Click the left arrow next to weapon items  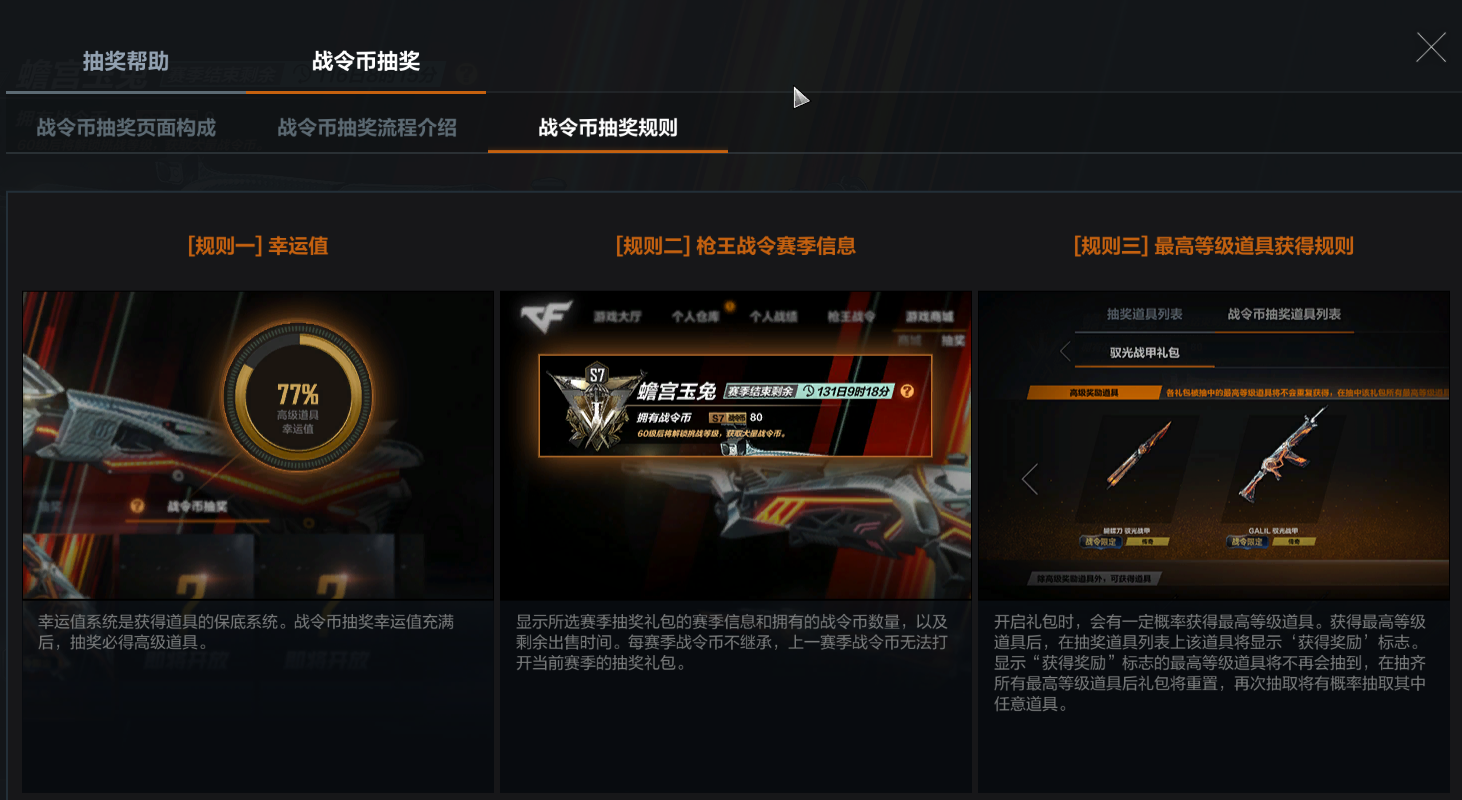(x=1030, y=479)
